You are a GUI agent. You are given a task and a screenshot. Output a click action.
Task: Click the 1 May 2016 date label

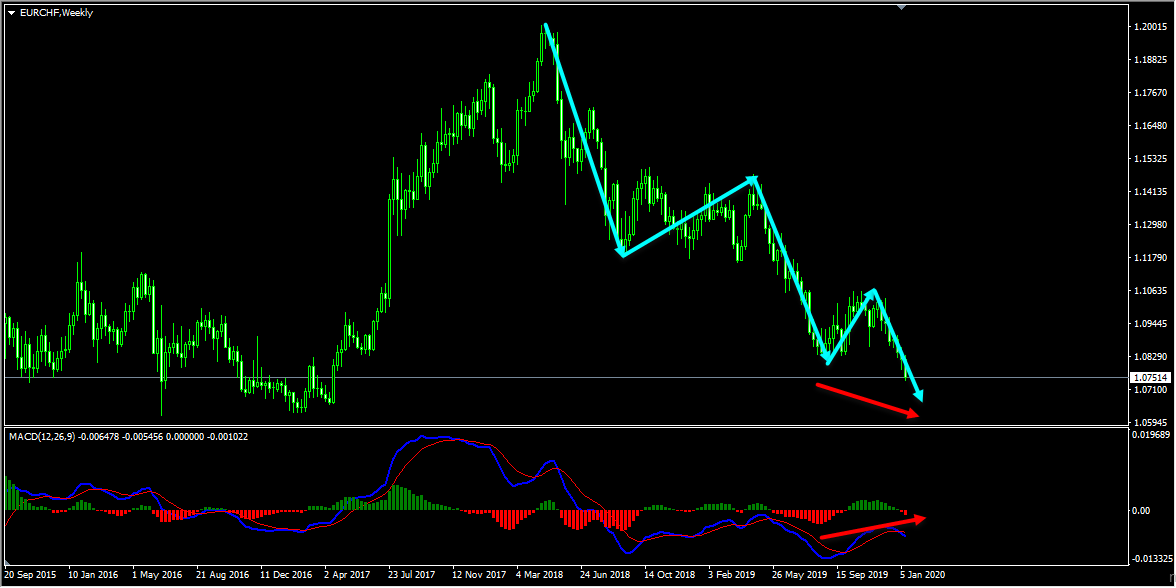[x=158, y=574]
